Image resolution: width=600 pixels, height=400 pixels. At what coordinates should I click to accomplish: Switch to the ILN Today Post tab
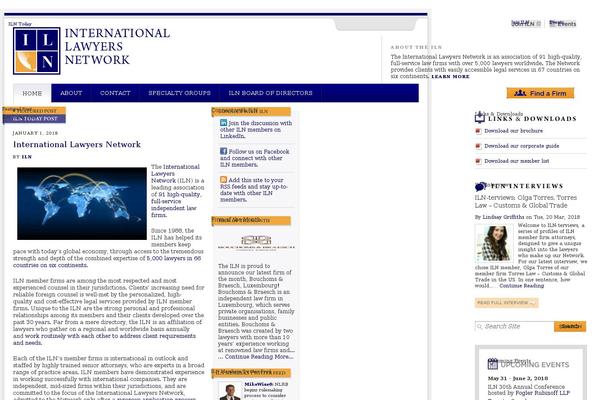(x=34, y=119)
